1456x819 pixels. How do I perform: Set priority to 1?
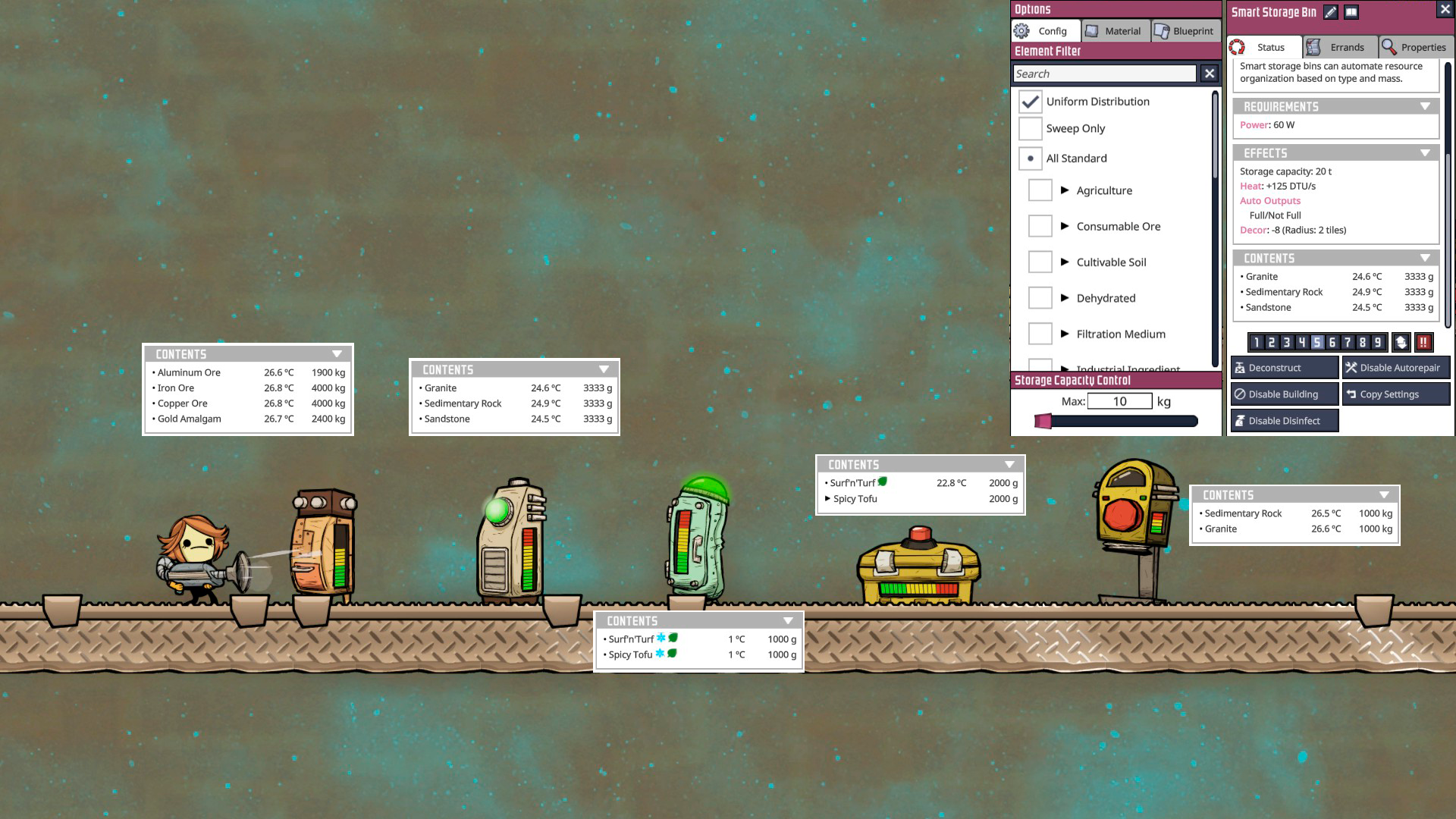point(1257,343)
